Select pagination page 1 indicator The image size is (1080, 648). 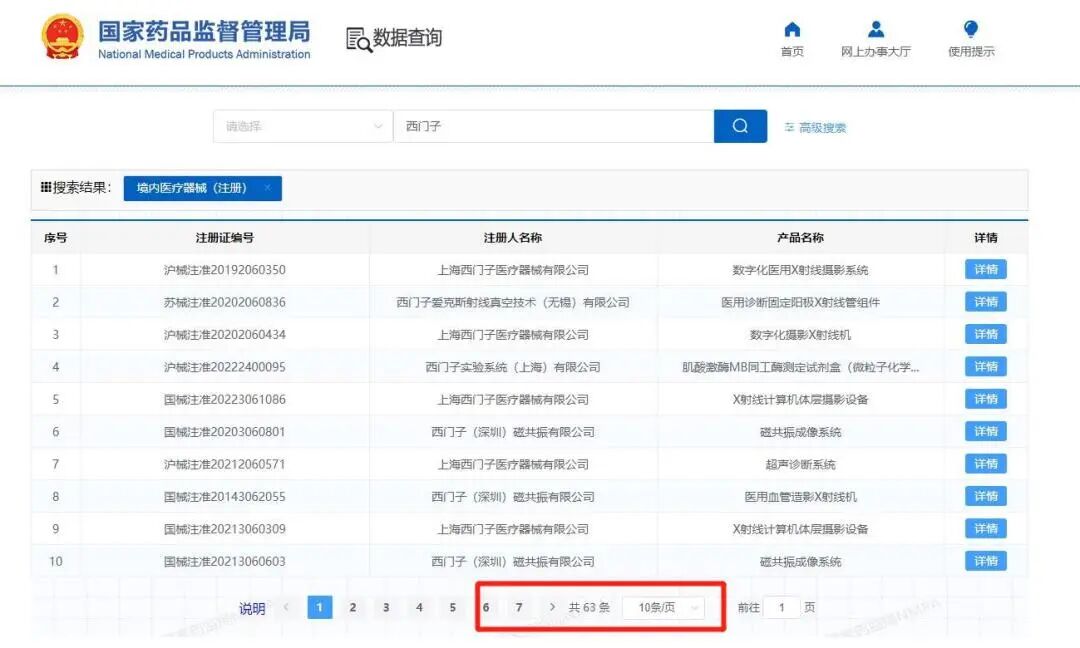pos(319,607)
